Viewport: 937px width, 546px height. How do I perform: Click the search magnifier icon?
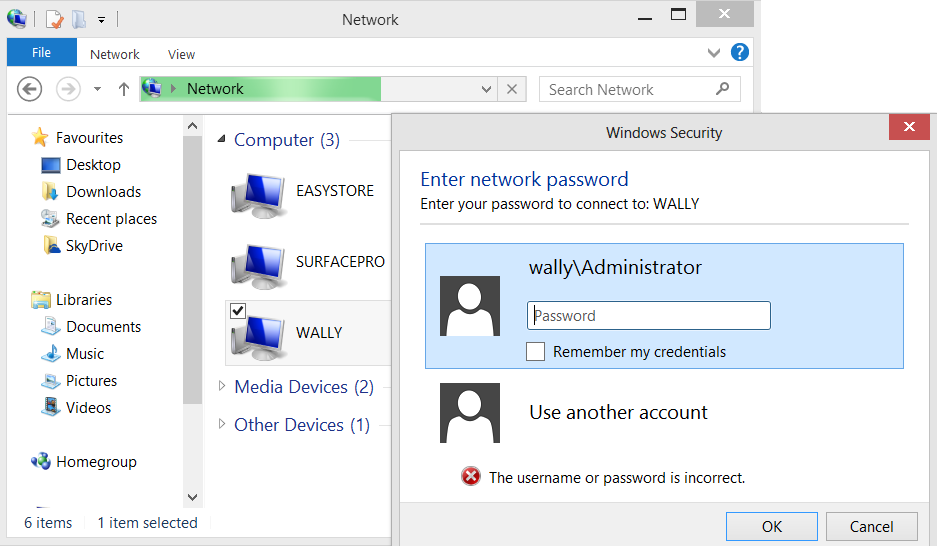pyautogui.click(x=722, y=89)
